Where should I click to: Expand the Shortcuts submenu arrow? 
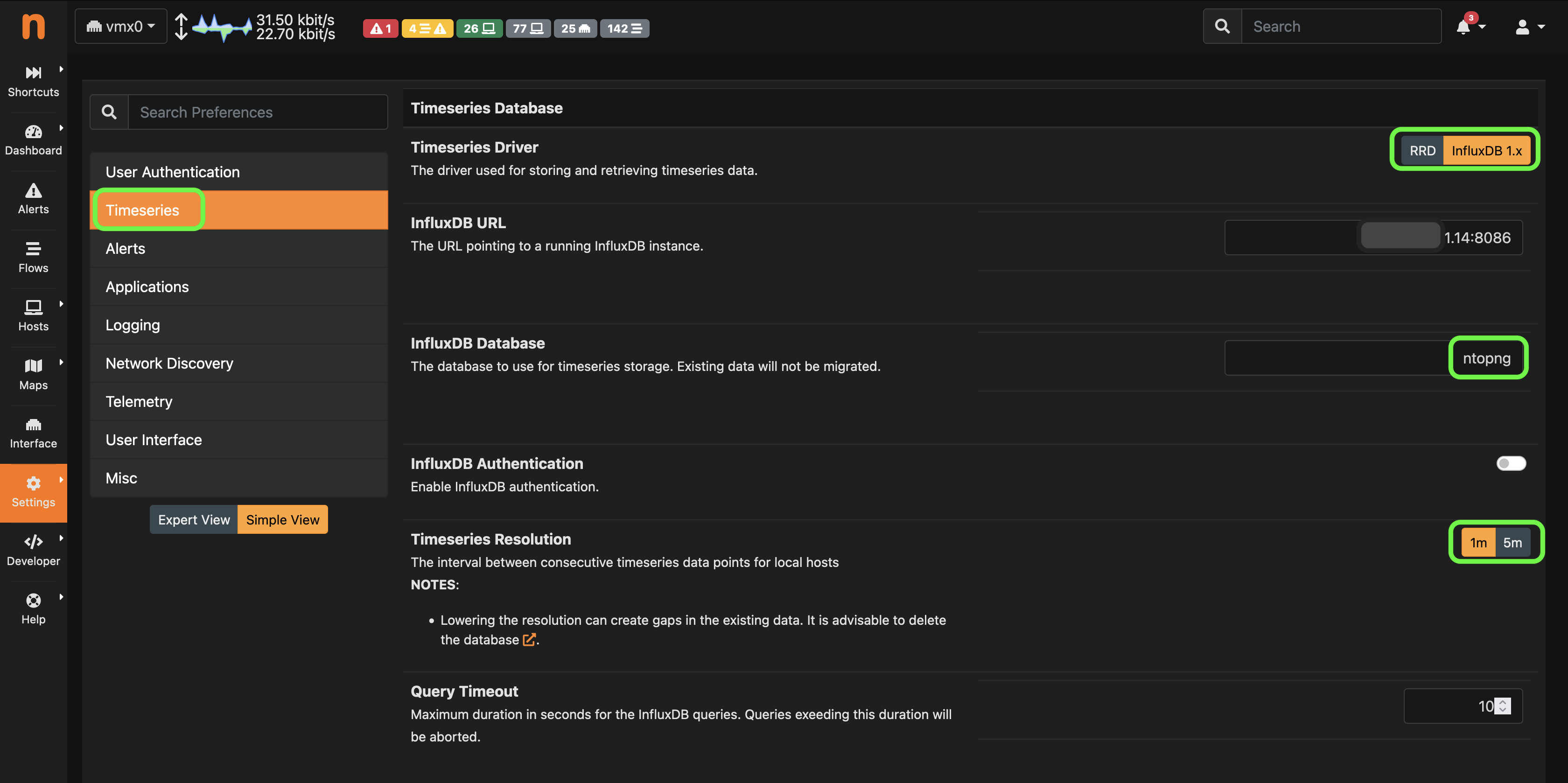click(62, 70)
